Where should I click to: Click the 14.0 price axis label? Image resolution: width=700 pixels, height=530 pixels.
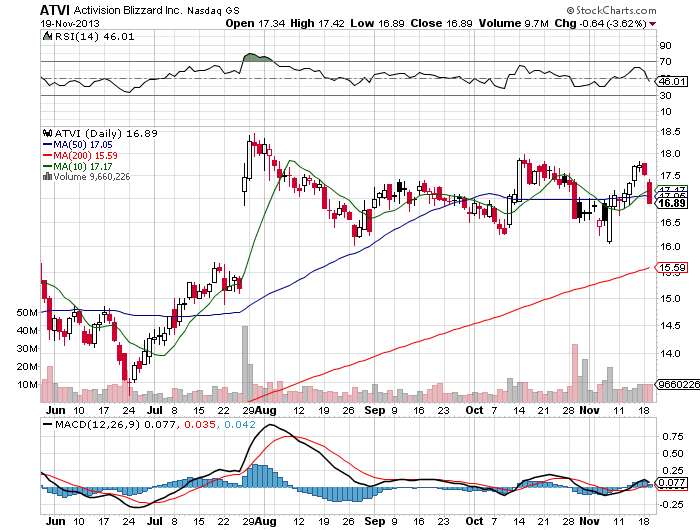(671, 354)
